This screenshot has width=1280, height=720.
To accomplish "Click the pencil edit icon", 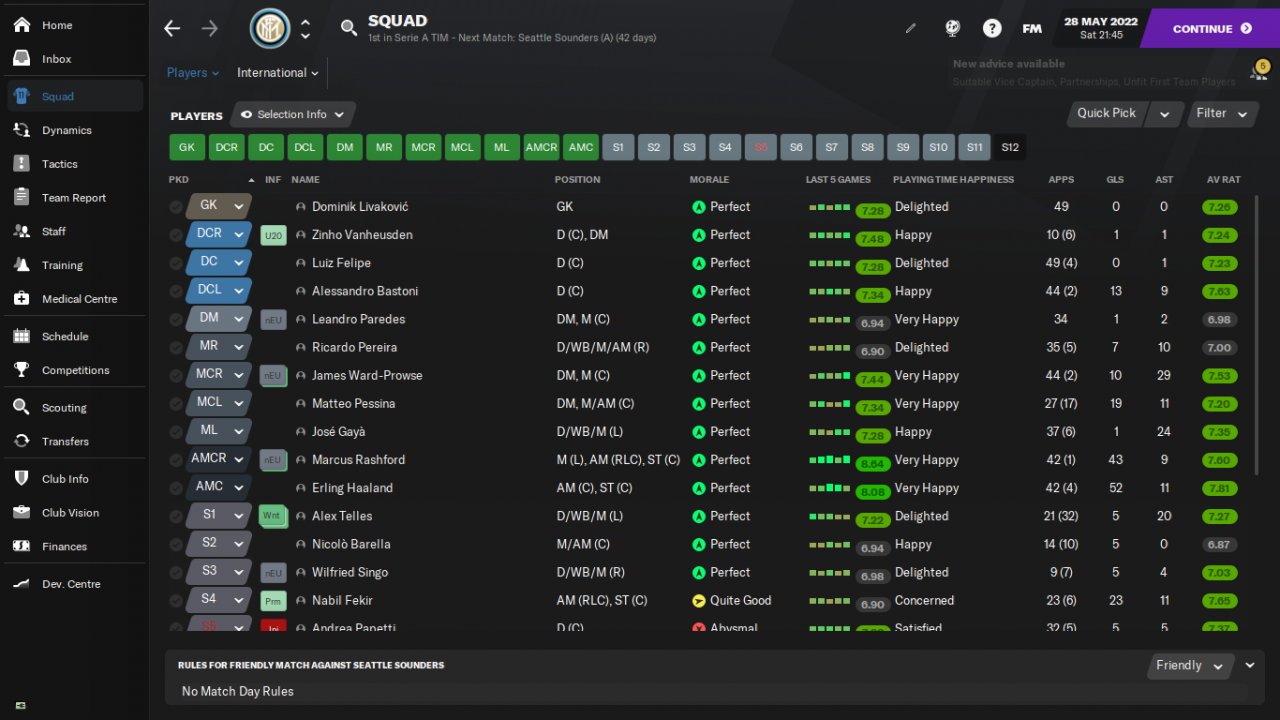I will [x=910, y=29].
